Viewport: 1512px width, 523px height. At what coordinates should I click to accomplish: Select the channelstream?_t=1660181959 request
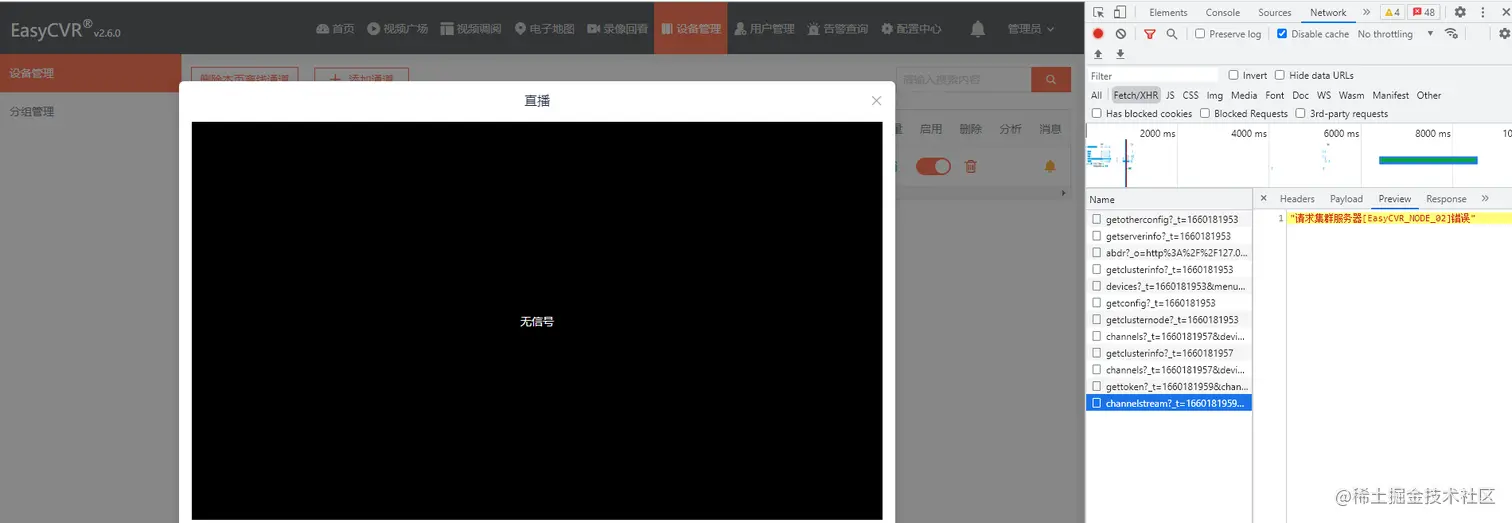(1169, 403)
